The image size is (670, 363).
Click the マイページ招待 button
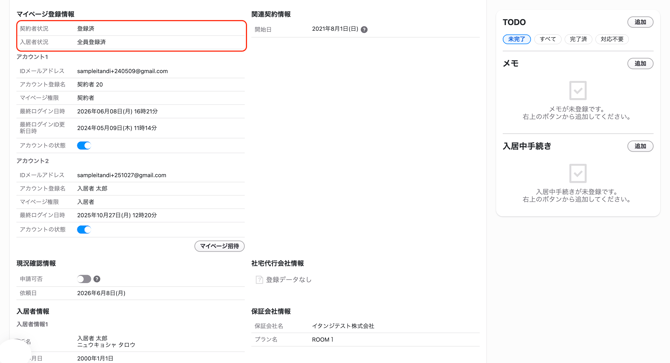coord(220,246)
